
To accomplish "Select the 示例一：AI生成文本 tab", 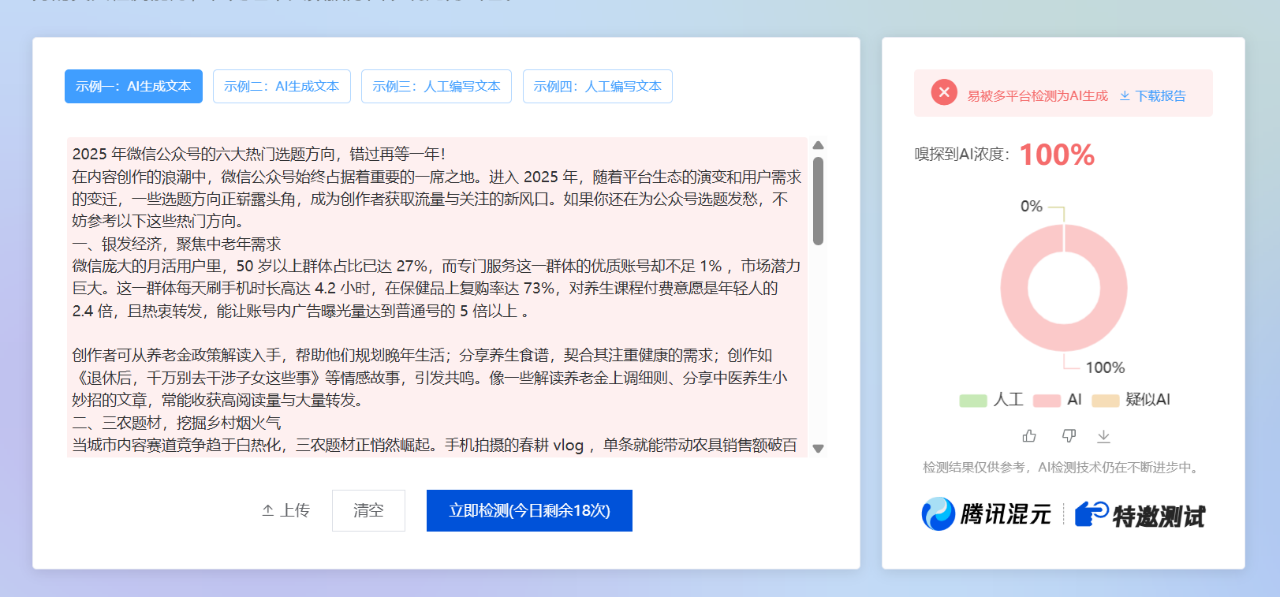I will (x=134, y=86).
